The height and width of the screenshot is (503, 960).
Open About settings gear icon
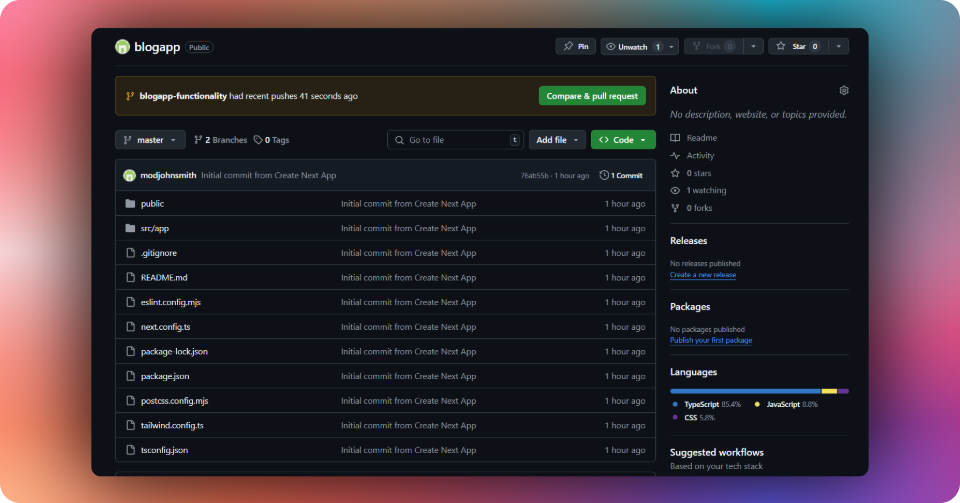[844, 91]
